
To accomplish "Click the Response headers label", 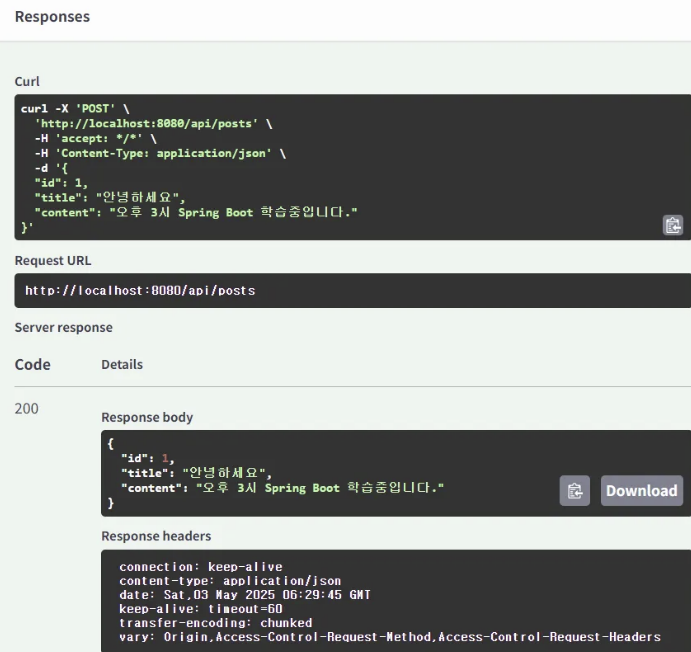I will tap(156, 536).
